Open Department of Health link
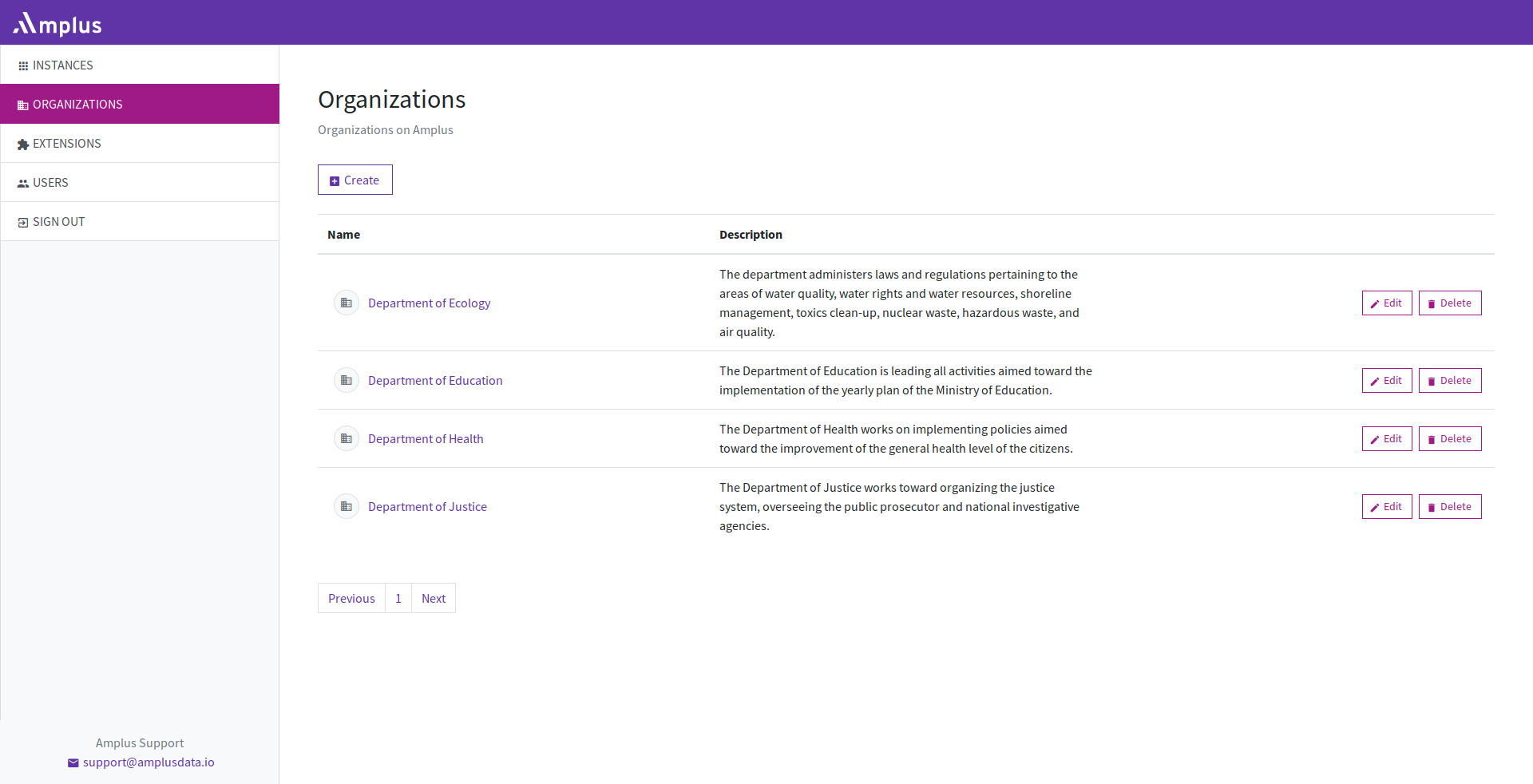The width and height of the screenshot is (1533, 784). (426, 438)
